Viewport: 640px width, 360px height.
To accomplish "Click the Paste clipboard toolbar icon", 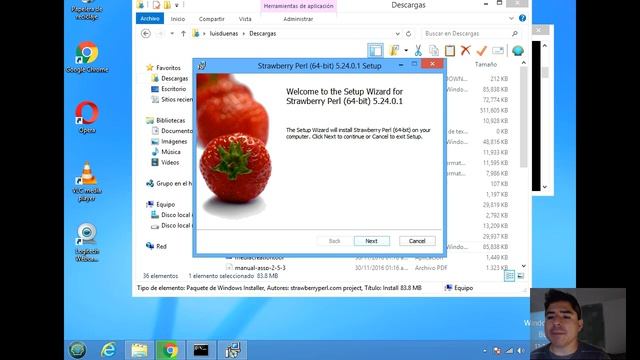I will [450, 51].
